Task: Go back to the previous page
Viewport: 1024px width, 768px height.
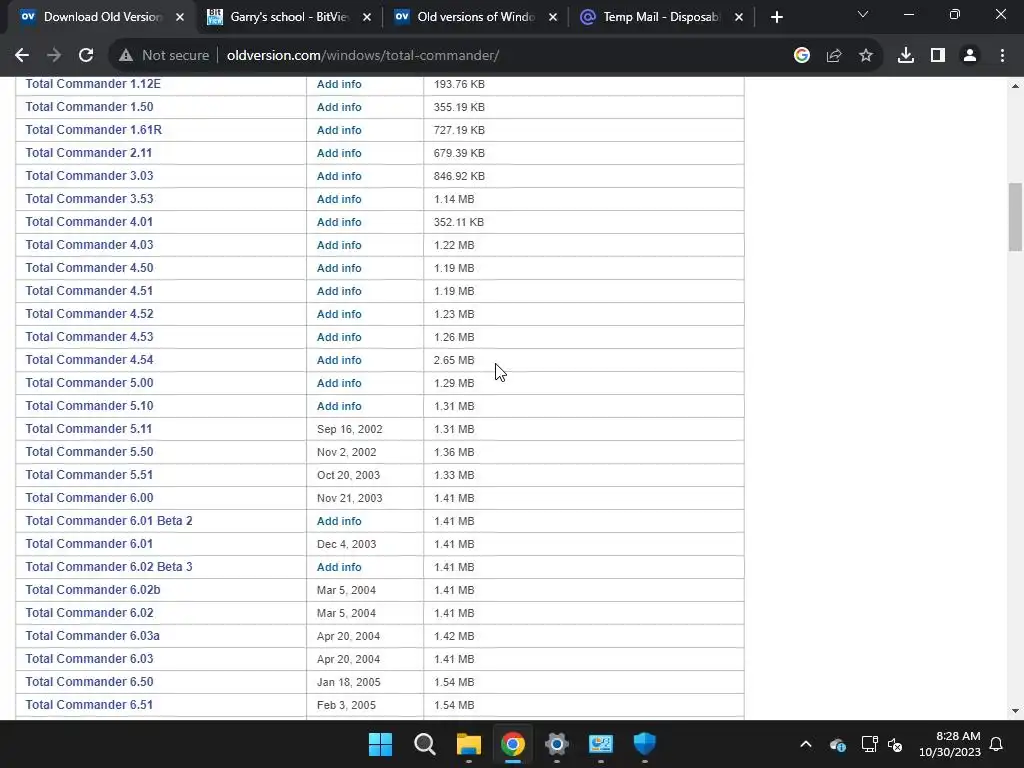Action: 22,56
